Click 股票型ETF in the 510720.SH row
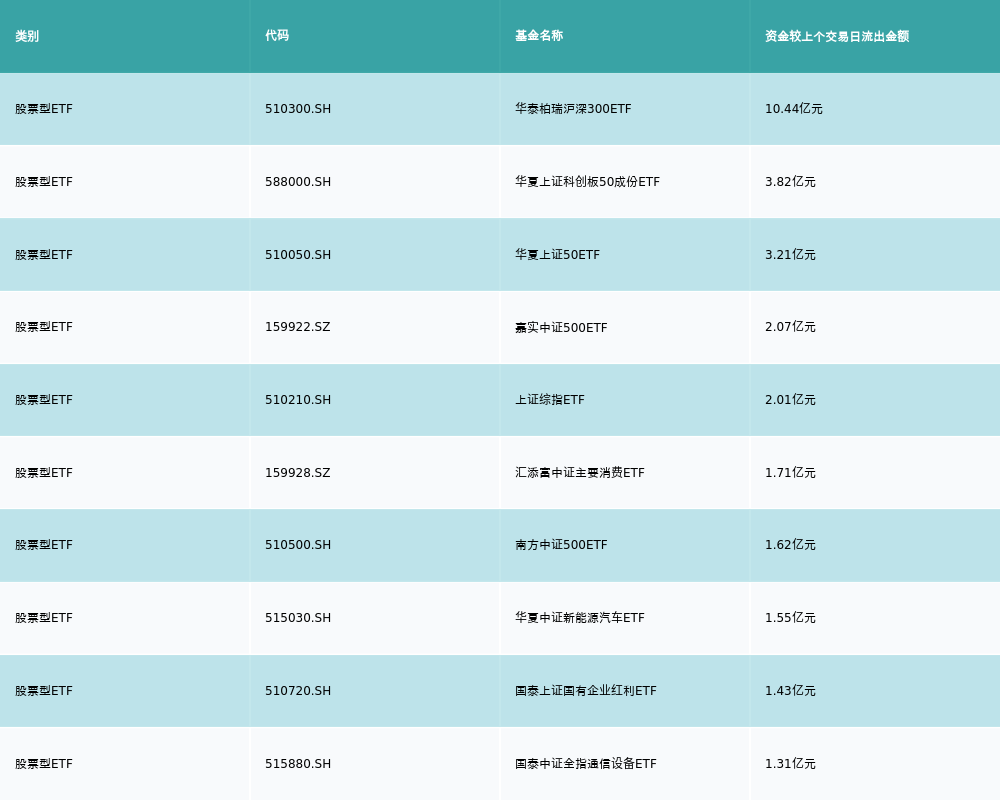1000x800 pixels. coord(44,691)
